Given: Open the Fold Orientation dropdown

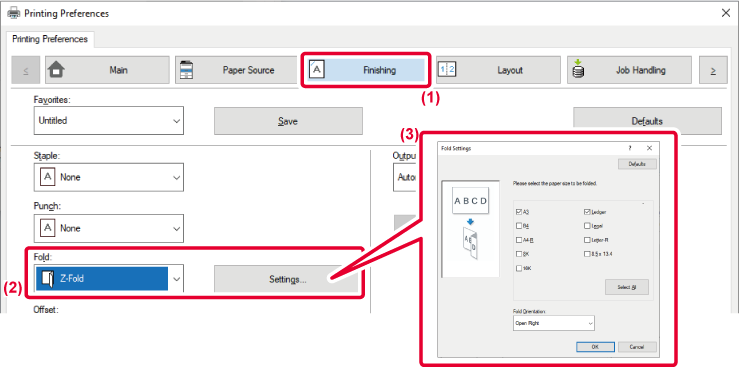Looking at the screenshot, I should (554, 323).
